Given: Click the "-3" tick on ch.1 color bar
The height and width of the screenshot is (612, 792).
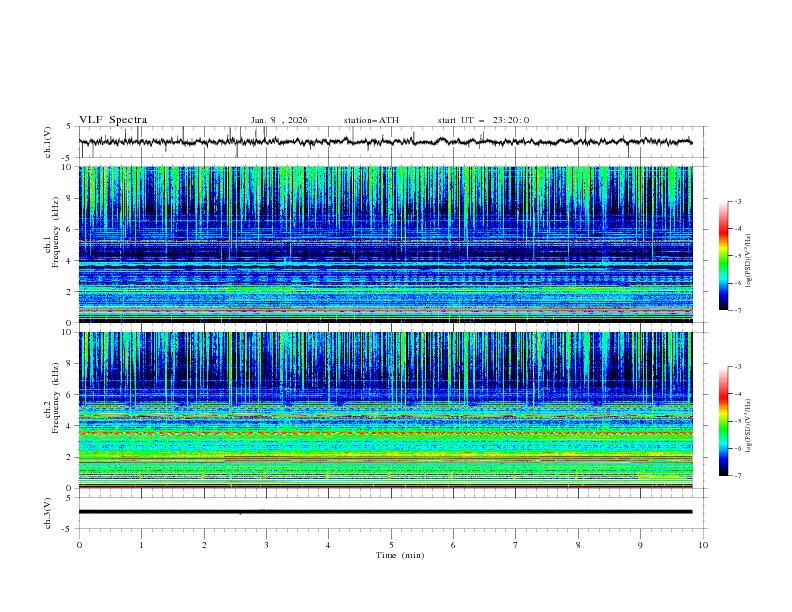Looking at the screenshot, I should [737, 201].
